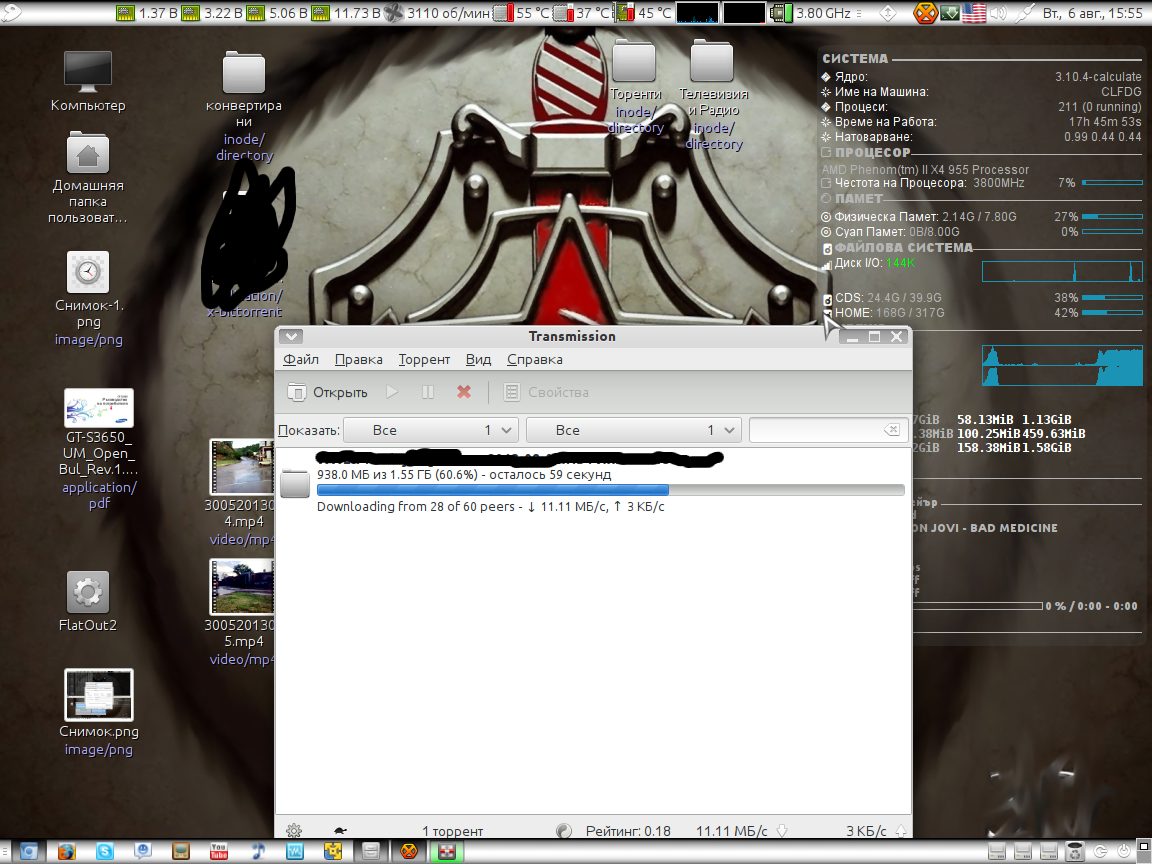The image size is (1152, 864).
Task: Select the FlatOut2 launcher icon on desktop
Action: [x=88, y=592]
